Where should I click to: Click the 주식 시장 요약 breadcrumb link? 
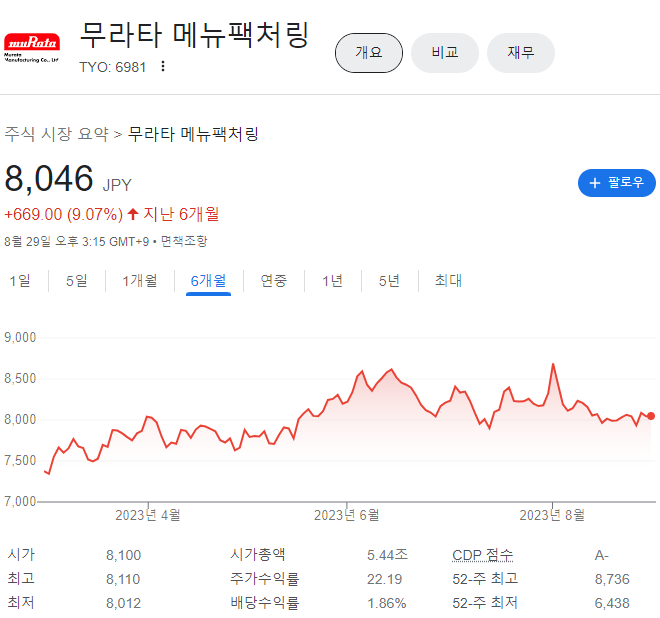tap(56, 134)
